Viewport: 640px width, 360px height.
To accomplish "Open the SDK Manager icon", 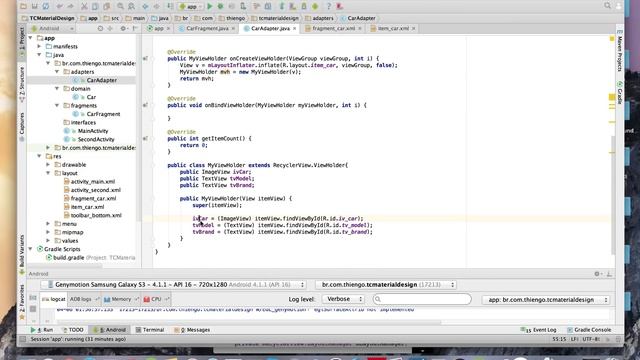I will (304, 6).
